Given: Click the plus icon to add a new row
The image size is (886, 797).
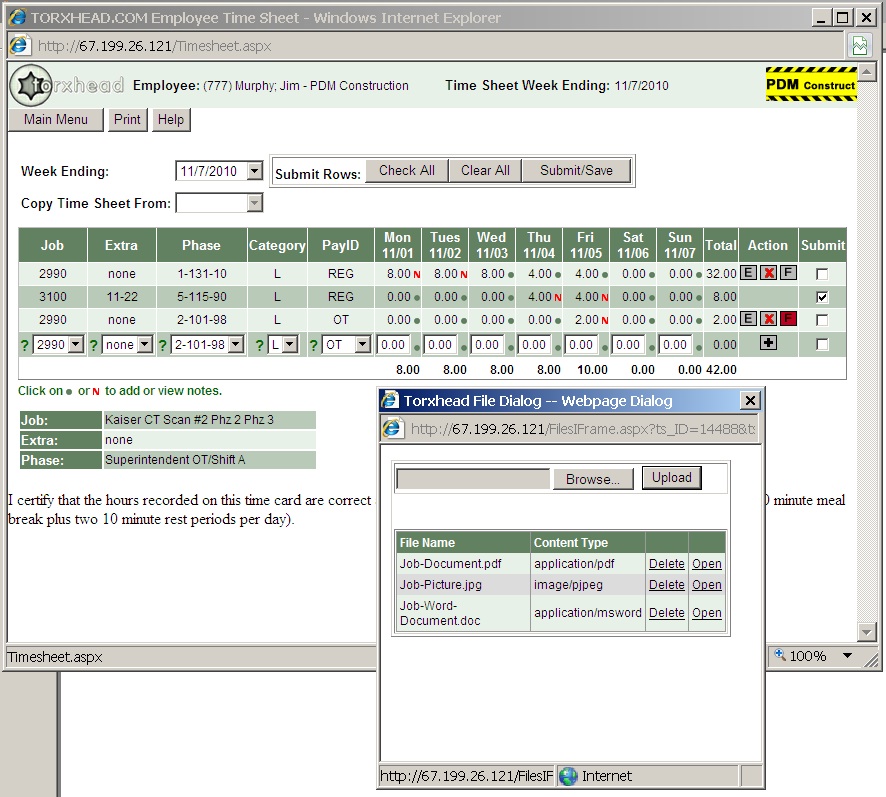Looking at the screenshot, I should coord(768,343).
